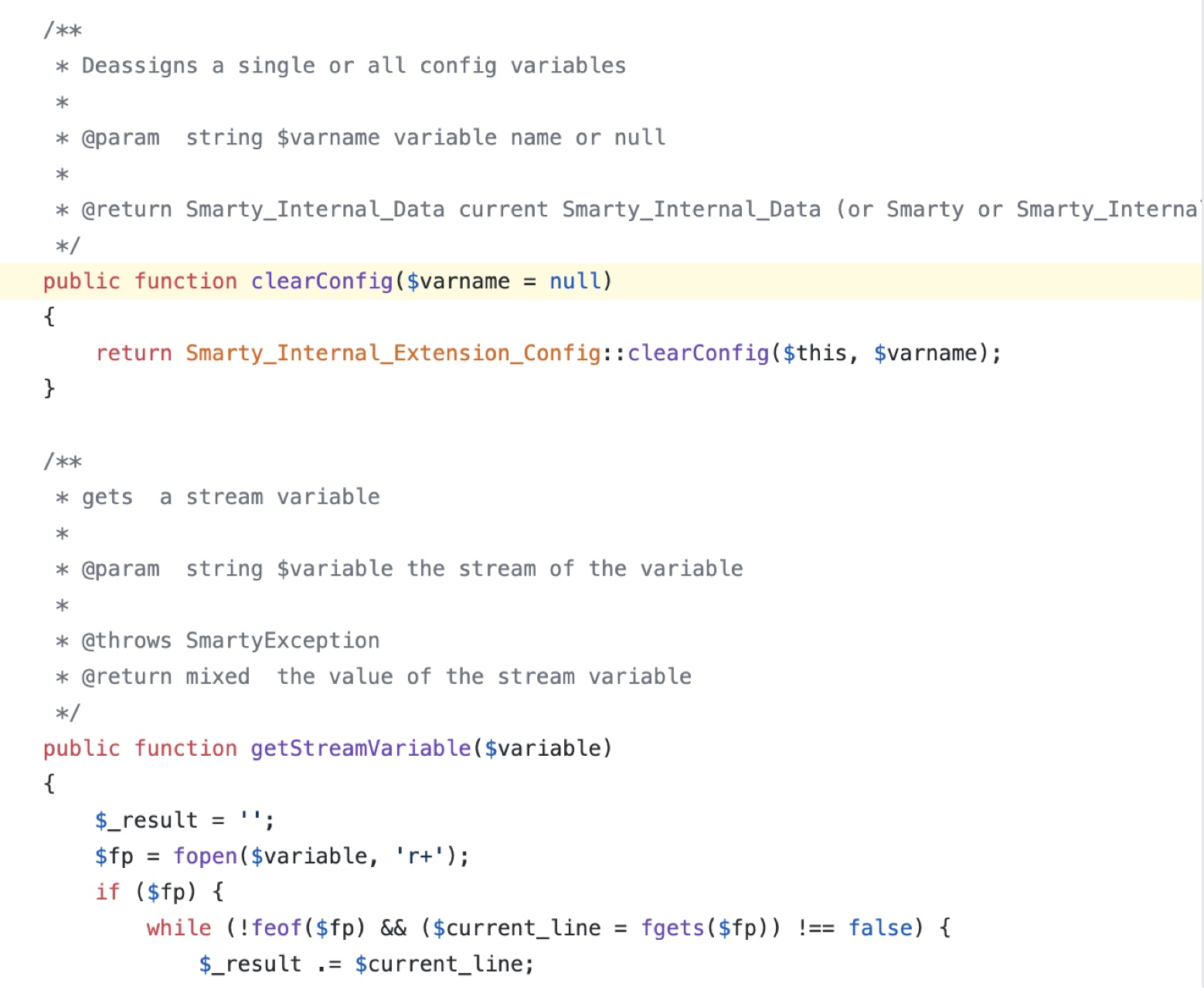Click the fgets function call
Viewport: 1204px width, 997px height.
pyautogui.click(x=672, y=928)
